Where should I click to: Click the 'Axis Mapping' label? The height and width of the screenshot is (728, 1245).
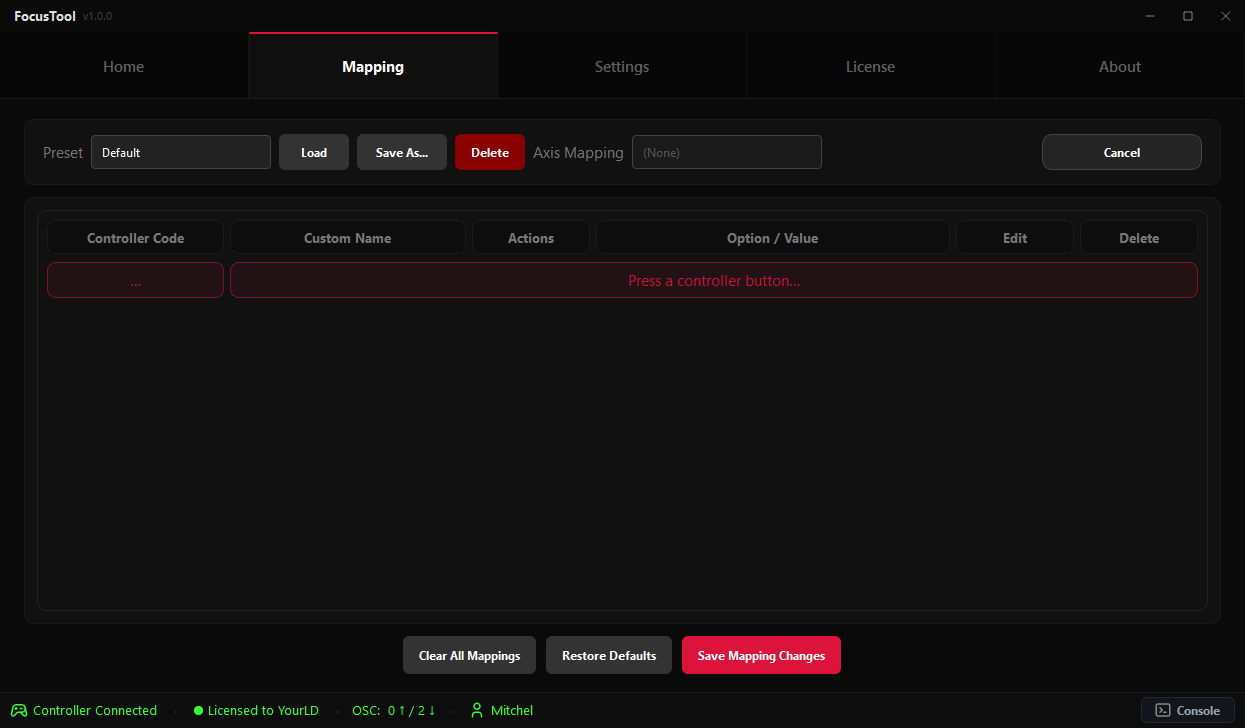click(x=578, y=153)
